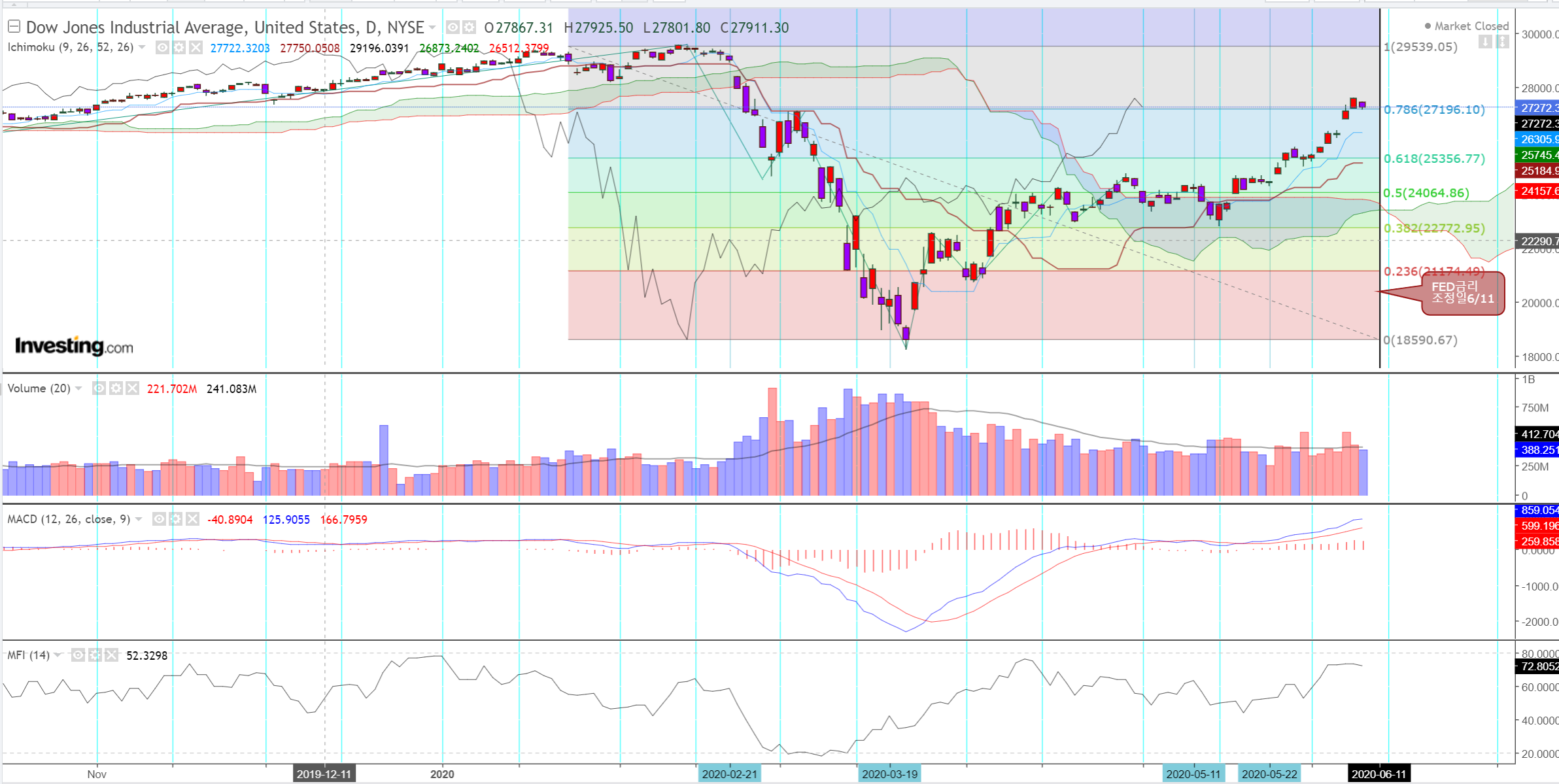
Task: Hide the Ichimoku indicator with the eye icon
Action: coord(162,48)
